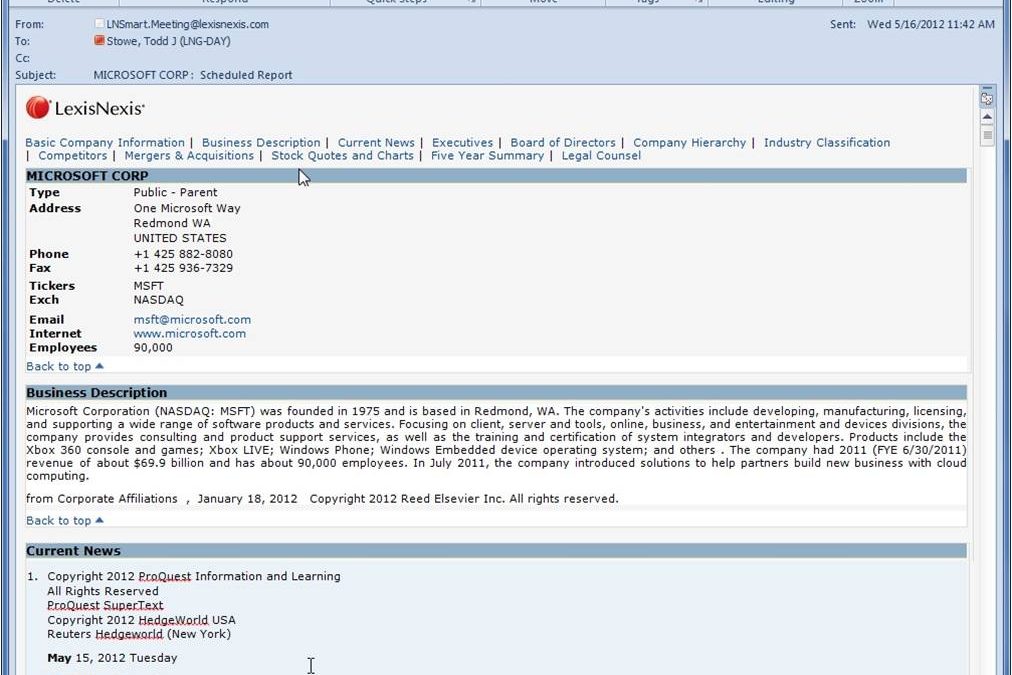Jump to Business Description via navigation link
1012x675 pixels.
[x=261, y=143]
